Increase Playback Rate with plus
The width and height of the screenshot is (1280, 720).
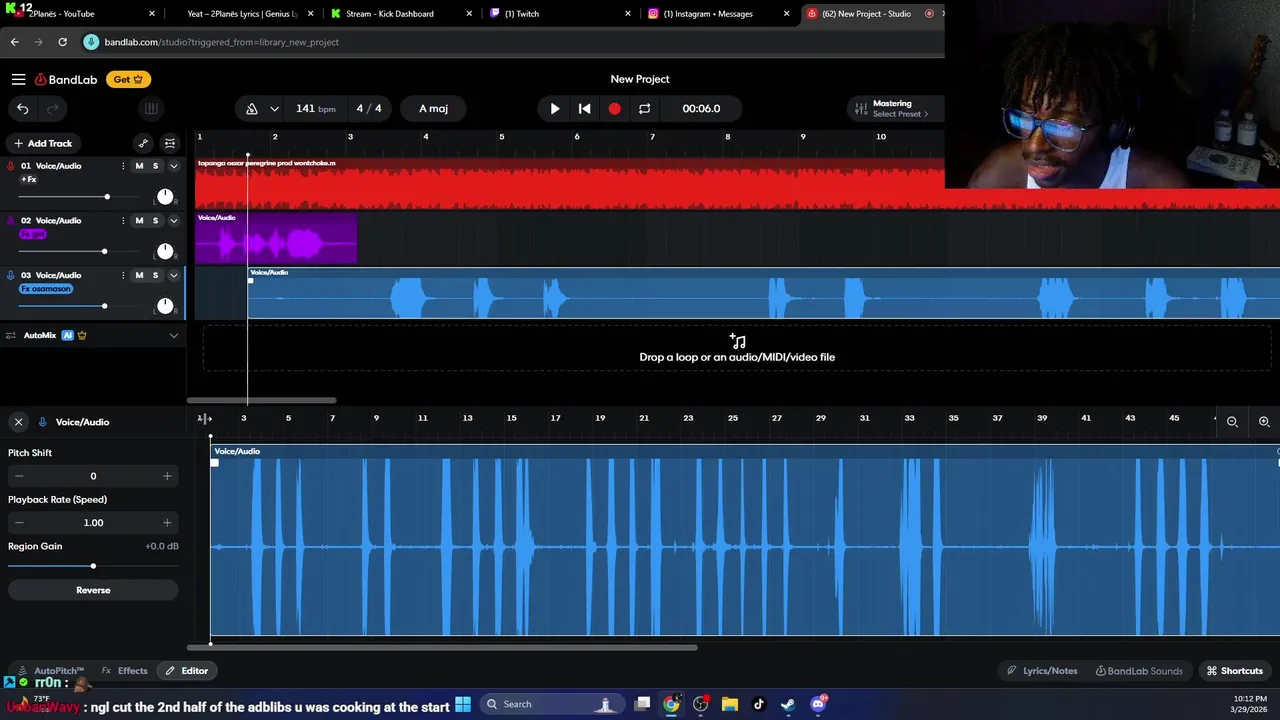(x=167, y=522)
